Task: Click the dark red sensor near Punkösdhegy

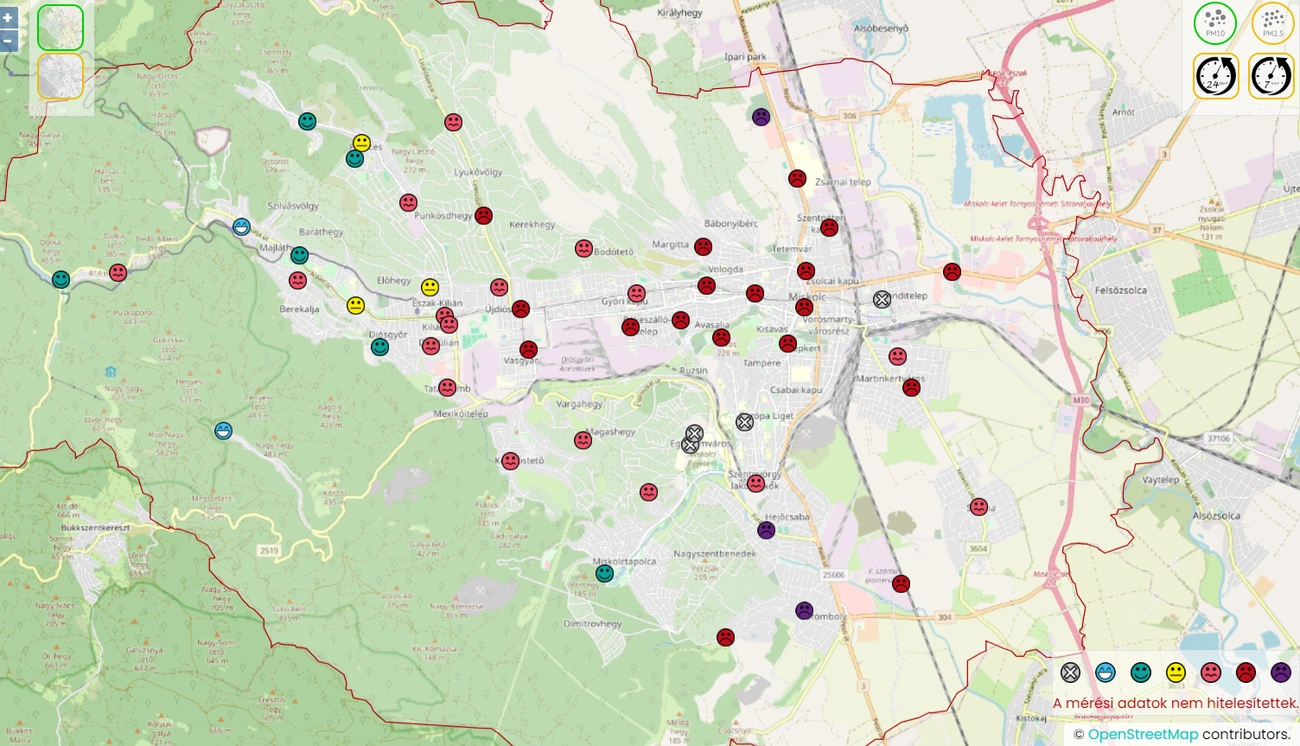Action: 483,215
